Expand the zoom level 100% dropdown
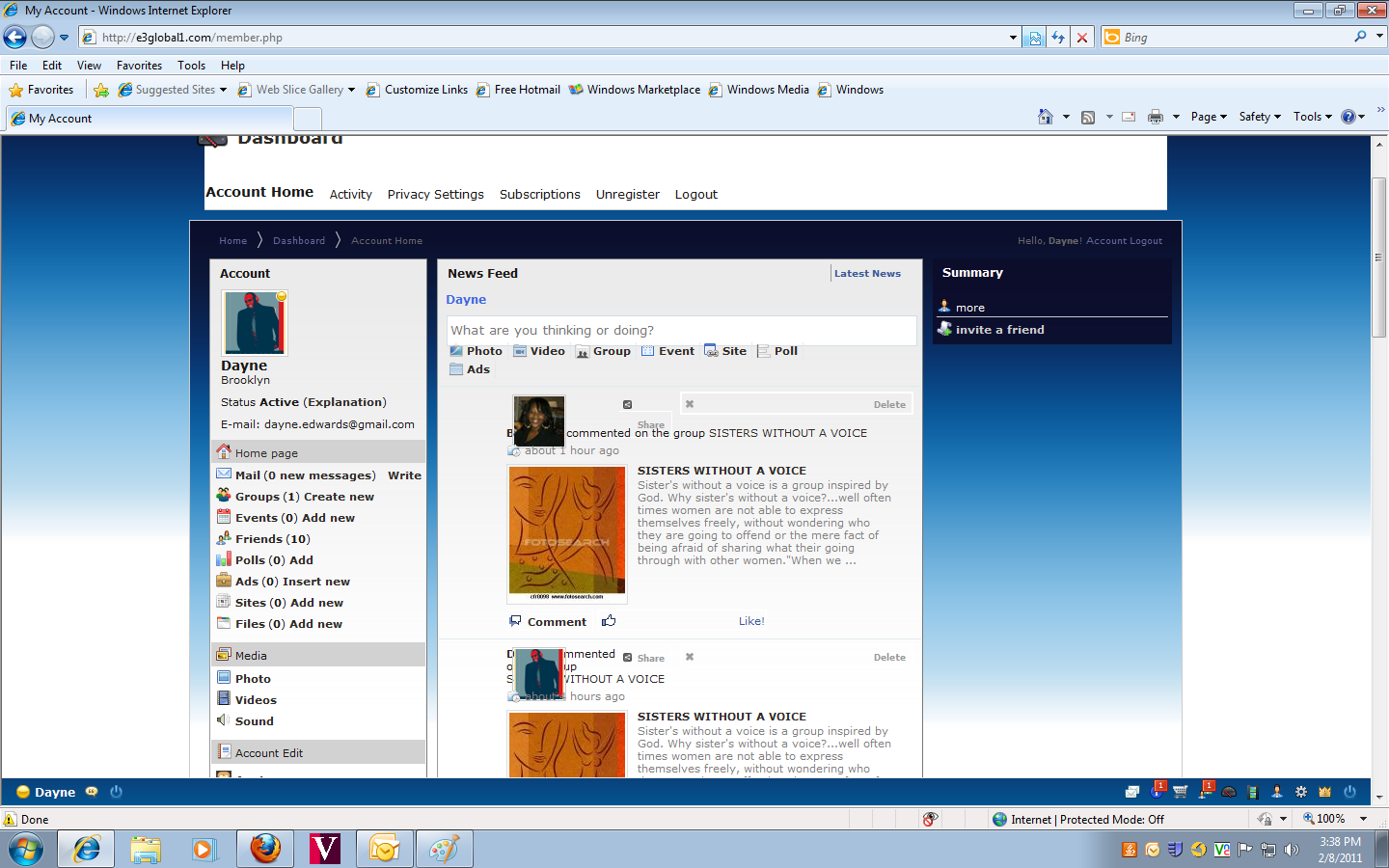Viewport: 1389px width, 868px height. [x=1363, y=819]
